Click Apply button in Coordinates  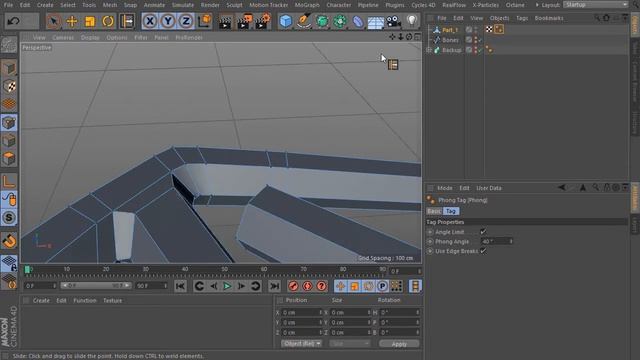[x=399, y=344]
